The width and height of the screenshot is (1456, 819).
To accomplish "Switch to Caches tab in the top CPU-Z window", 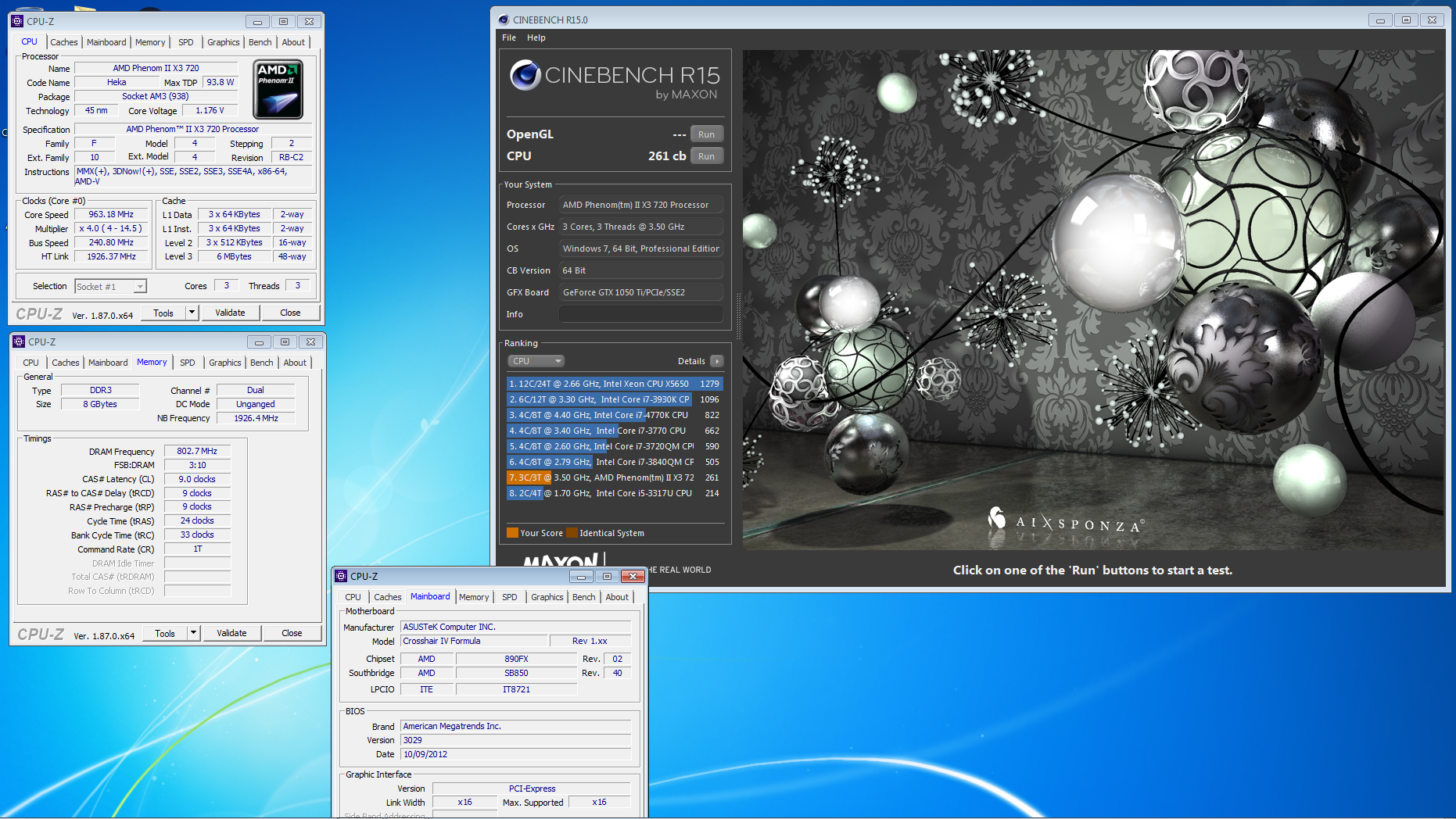I will pyautogui.click(x=64, y=42).
